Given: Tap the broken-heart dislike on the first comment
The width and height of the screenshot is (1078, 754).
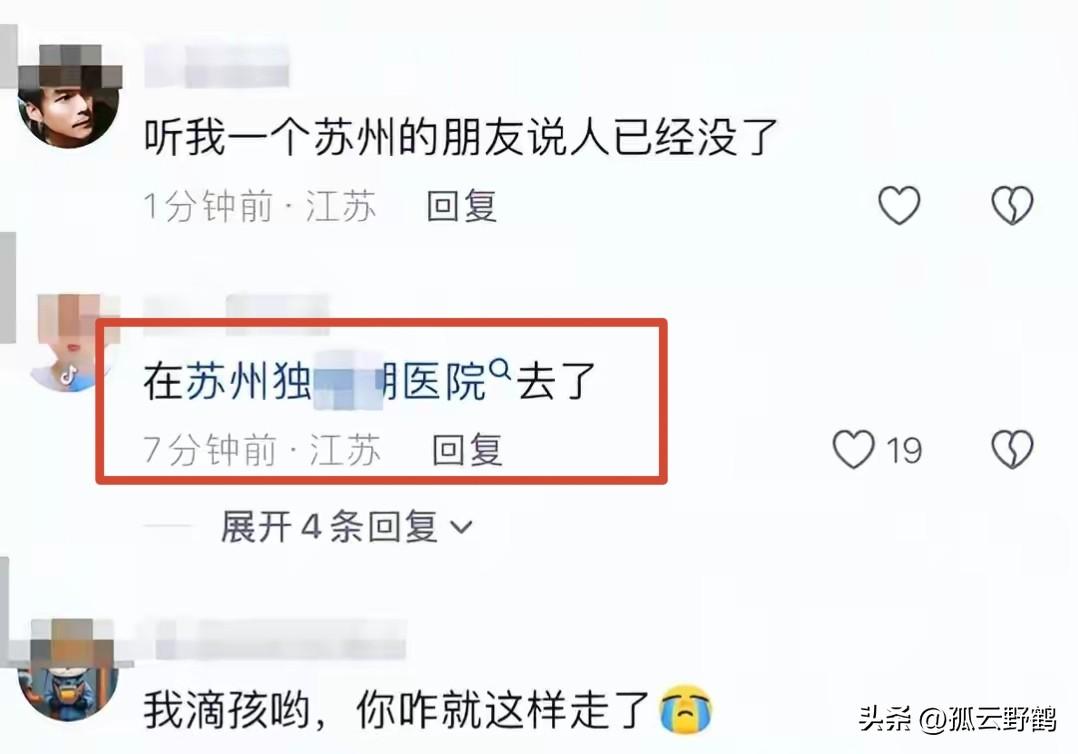Looking at the screenshot, I should (1012, 205).
